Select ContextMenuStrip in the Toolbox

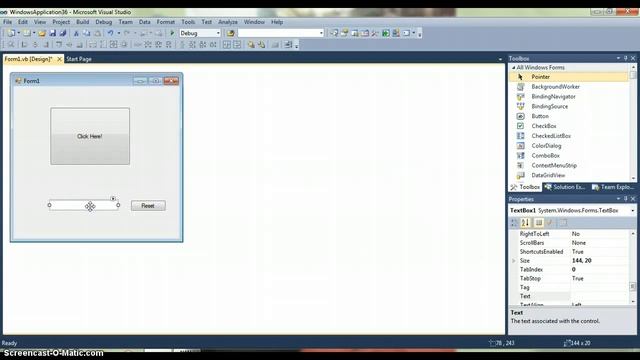click(569, 165)
